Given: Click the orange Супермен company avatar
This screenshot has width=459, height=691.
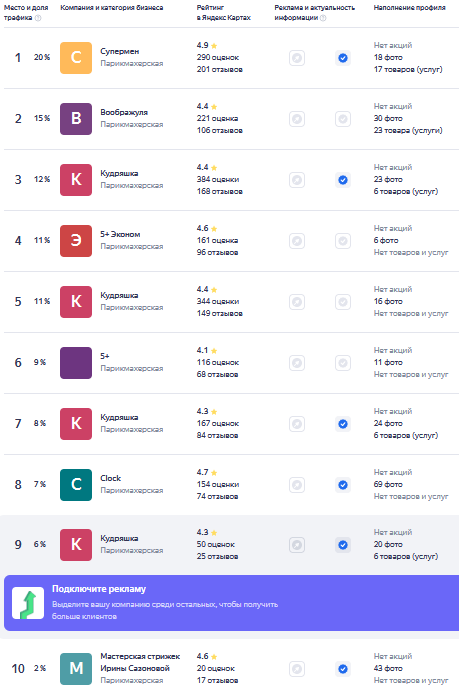Looking at the screenshot, I should click(76, 58).
